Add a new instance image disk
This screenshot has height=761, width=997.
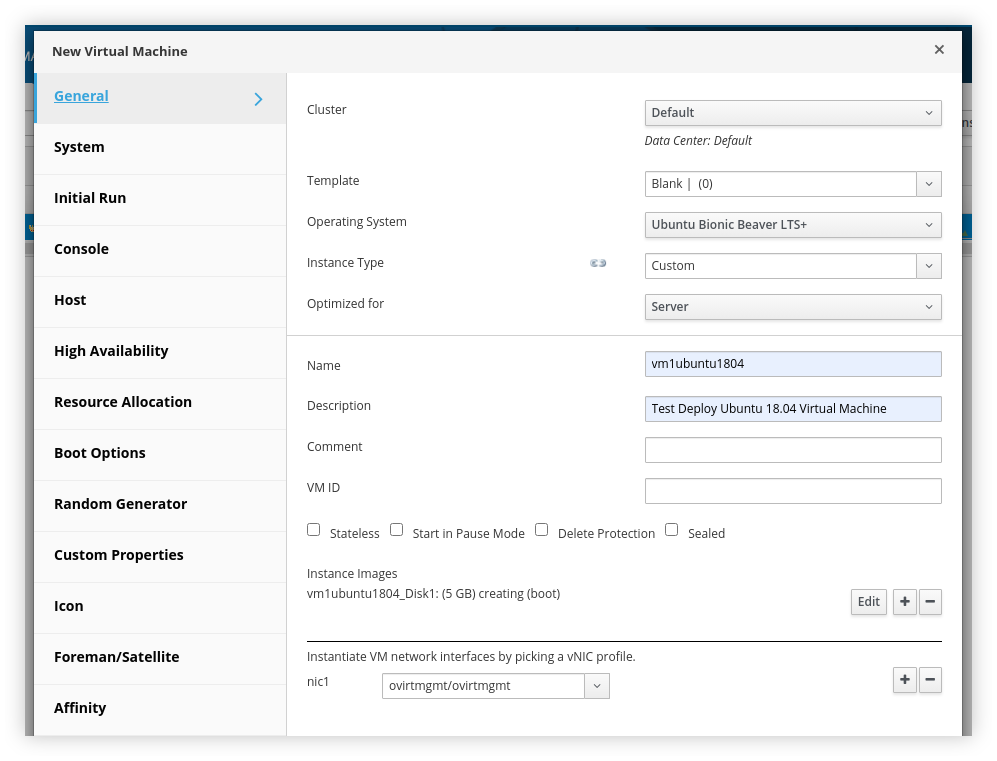coord(904,602)
